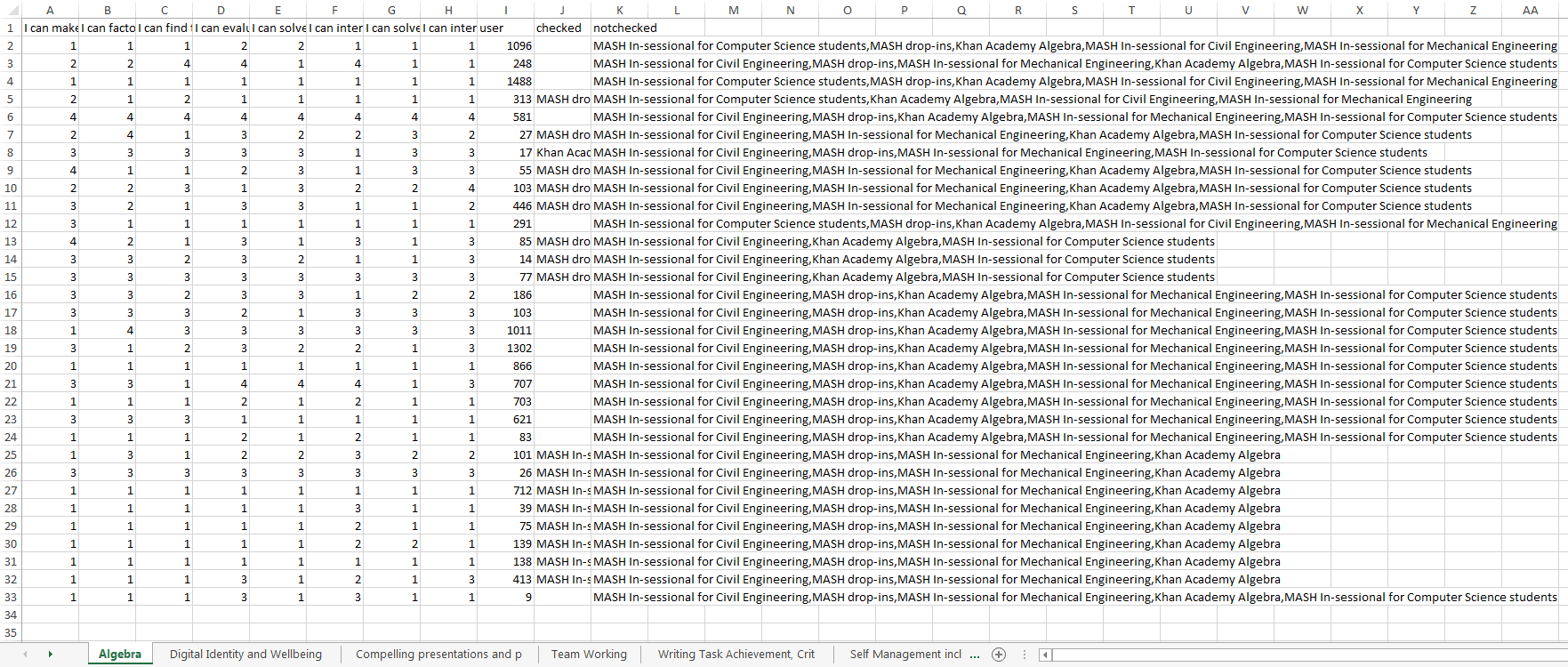Click the 'user' header cell
Screen dimensions: 1568x667
point(505,28)
